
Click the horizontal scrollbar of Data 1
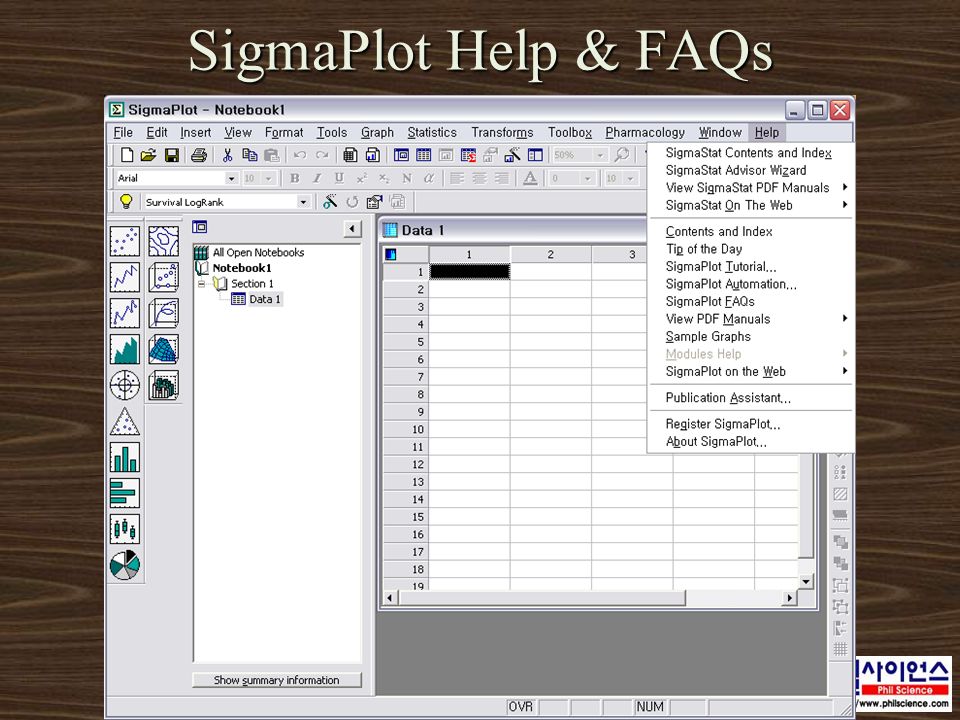(x=542, y=598)
